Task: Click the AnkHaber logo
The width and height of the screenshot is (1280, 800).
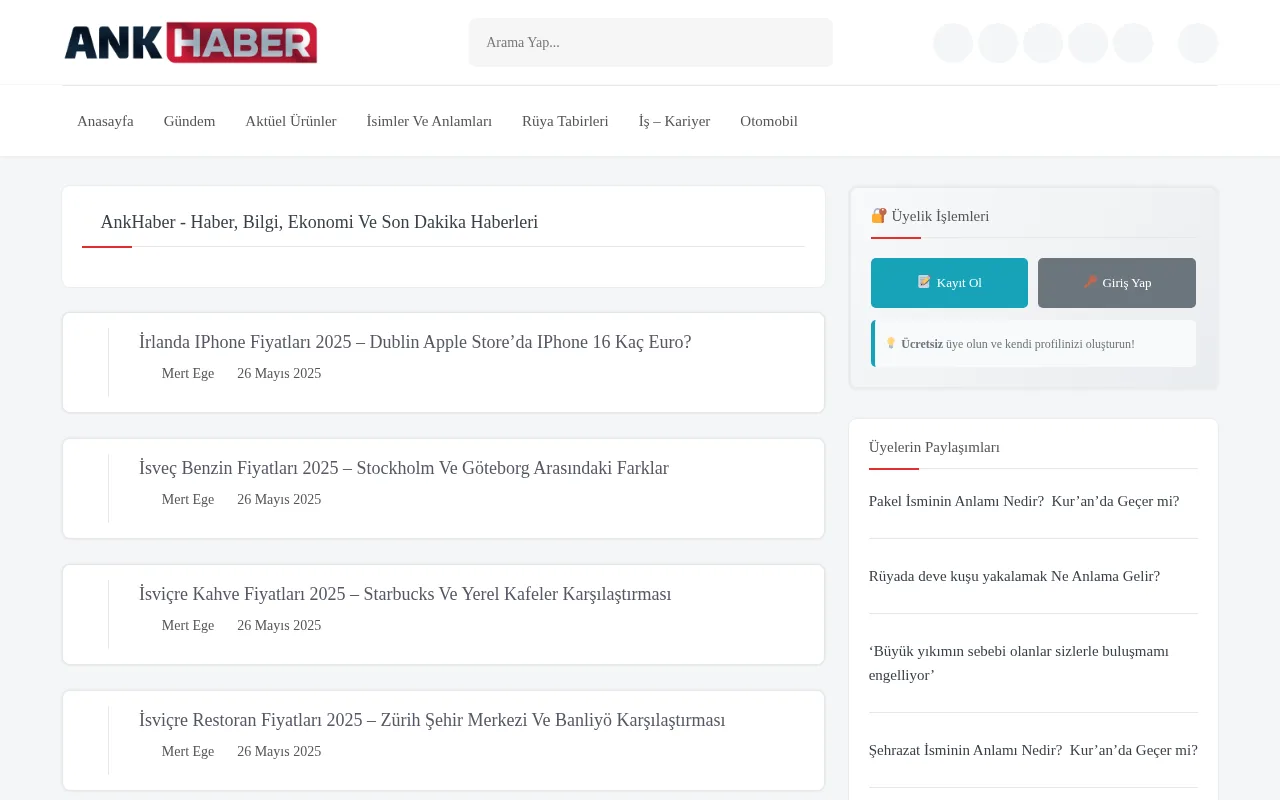Action: pyautogui.click(x=189, y=42)
